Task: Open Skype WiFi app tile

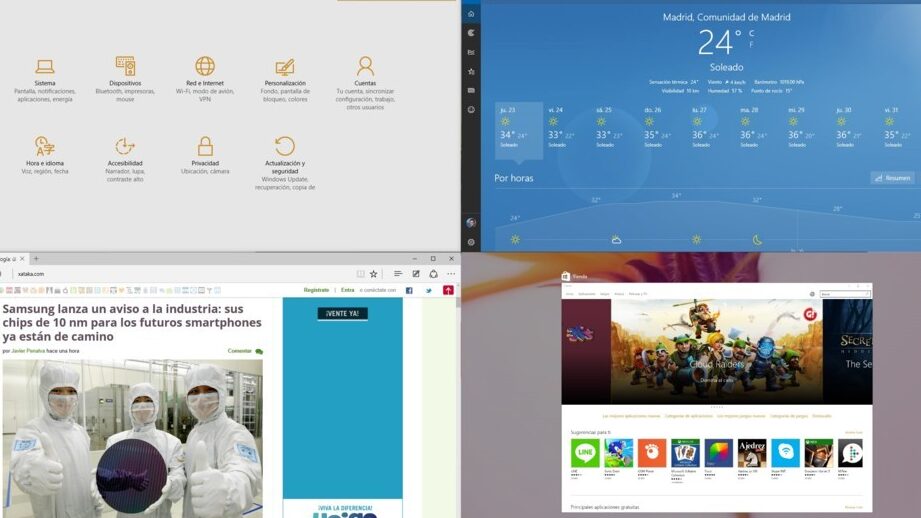Action: 785,453
